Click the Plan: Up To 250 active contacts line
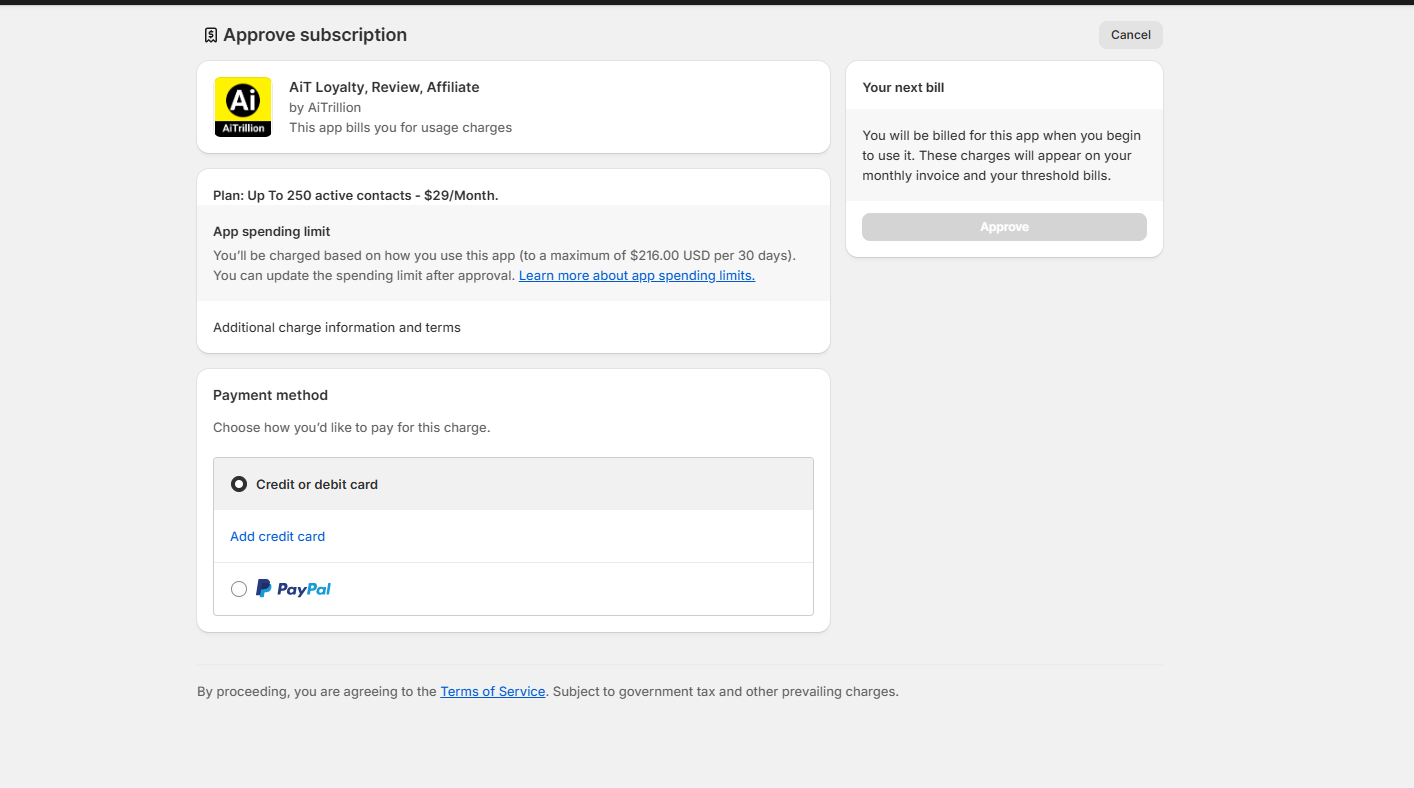The width and height of the screenshot is (1414, 788). click(355, 195)
